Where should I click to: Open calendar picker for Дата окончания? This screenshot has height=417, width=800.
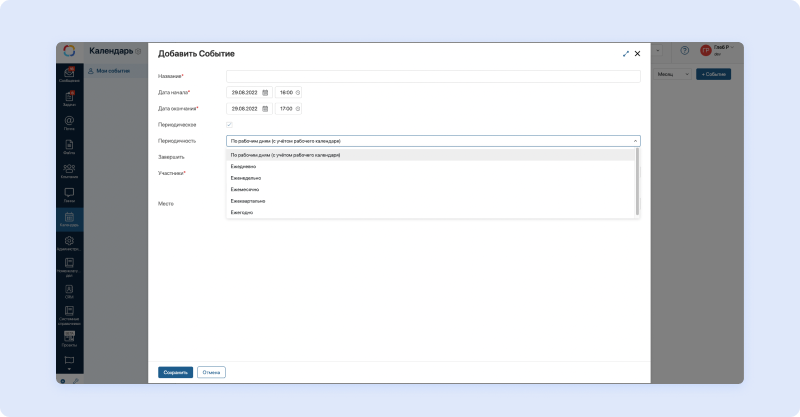click(265, 108)
